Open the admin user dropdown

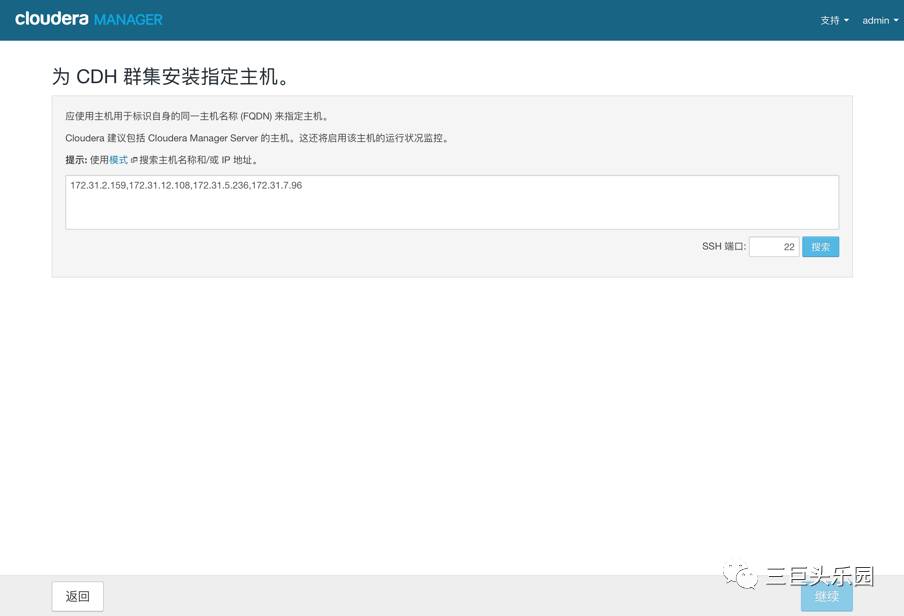(880, 20)
